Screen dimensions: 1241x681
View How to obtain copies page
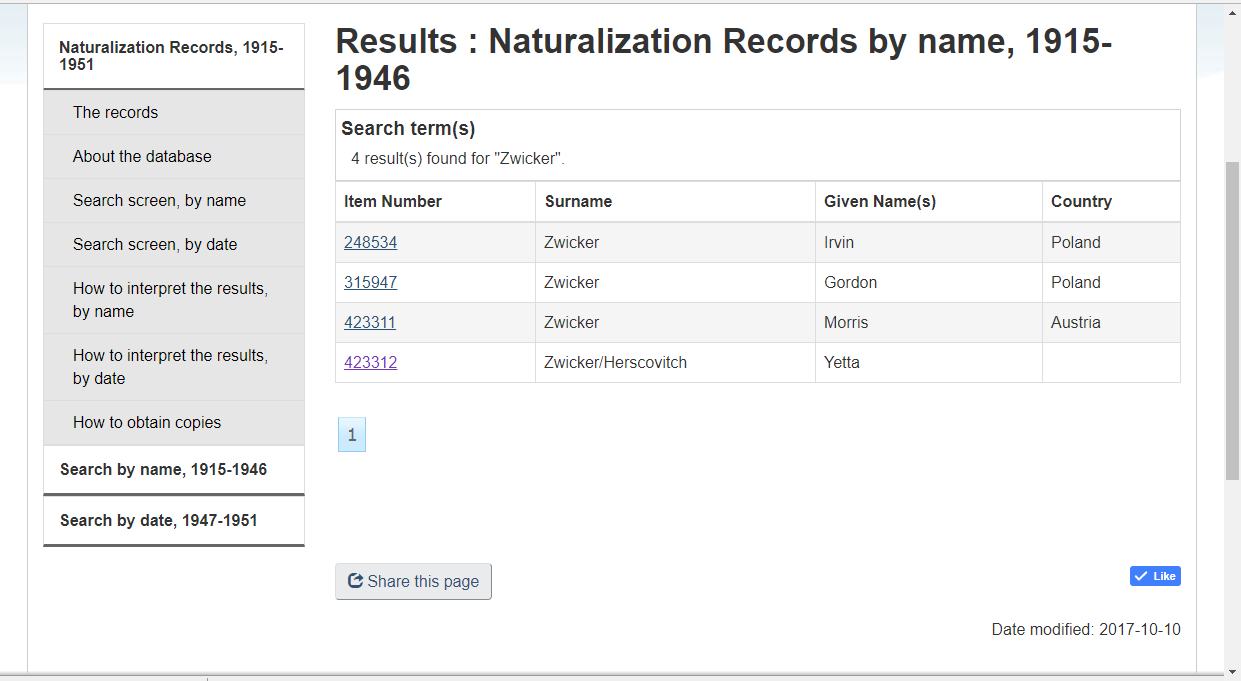(x=147, y=422)
